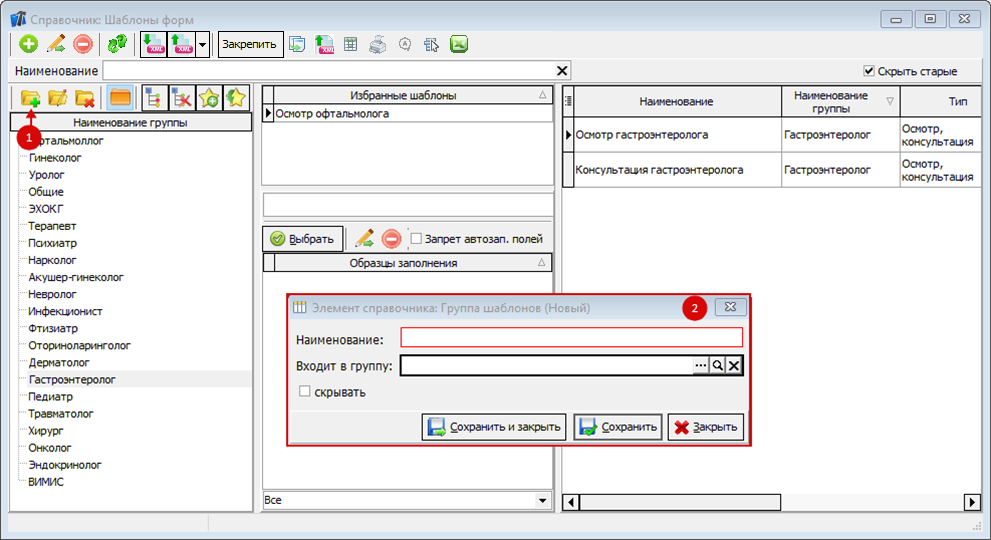This screenshot has height=540, width=991.
Task: Click the ellipsis button in 'Входит в группу'
Action: click(x=700, y=366)
